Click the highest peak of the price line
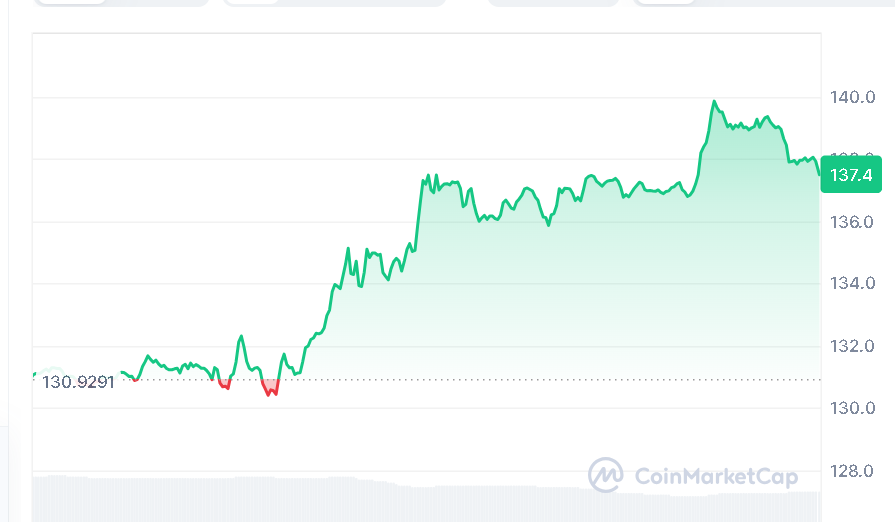Screen dimensions: 895x522 click(714, 101)
